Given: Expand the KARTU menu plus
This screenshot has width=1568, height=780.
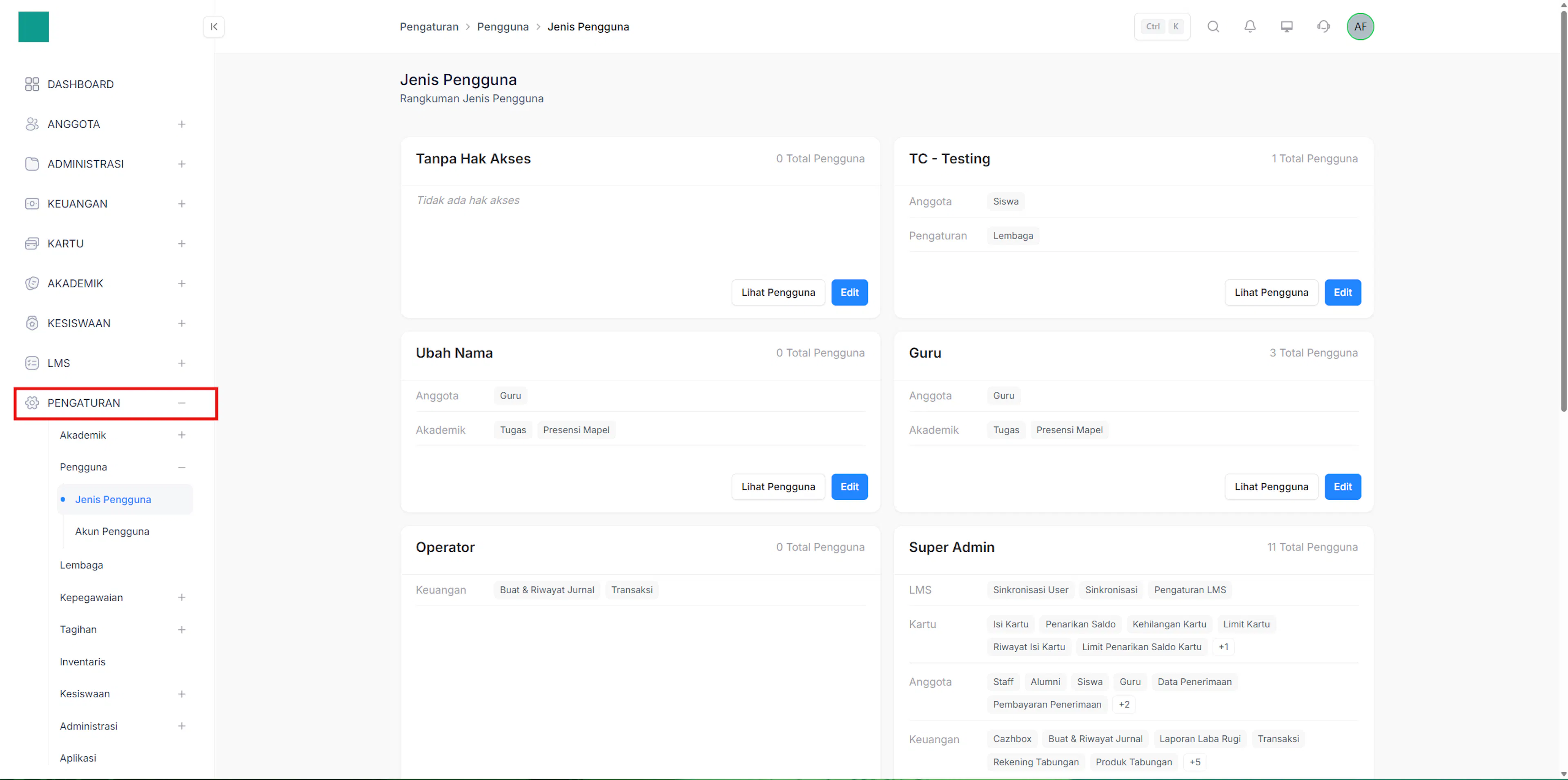Looking at the screenshot, I should pyautogui.click(x=181, y=243).
